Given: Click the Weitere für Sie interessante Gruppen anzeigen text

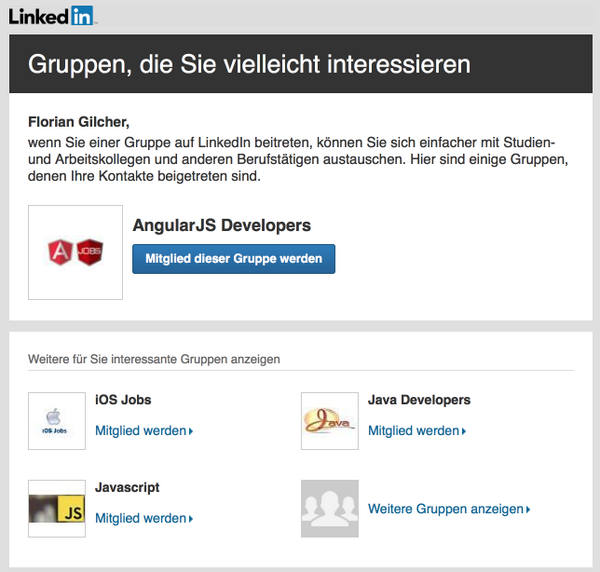Looking at the screenshot, I should click(x=154, y=359).
